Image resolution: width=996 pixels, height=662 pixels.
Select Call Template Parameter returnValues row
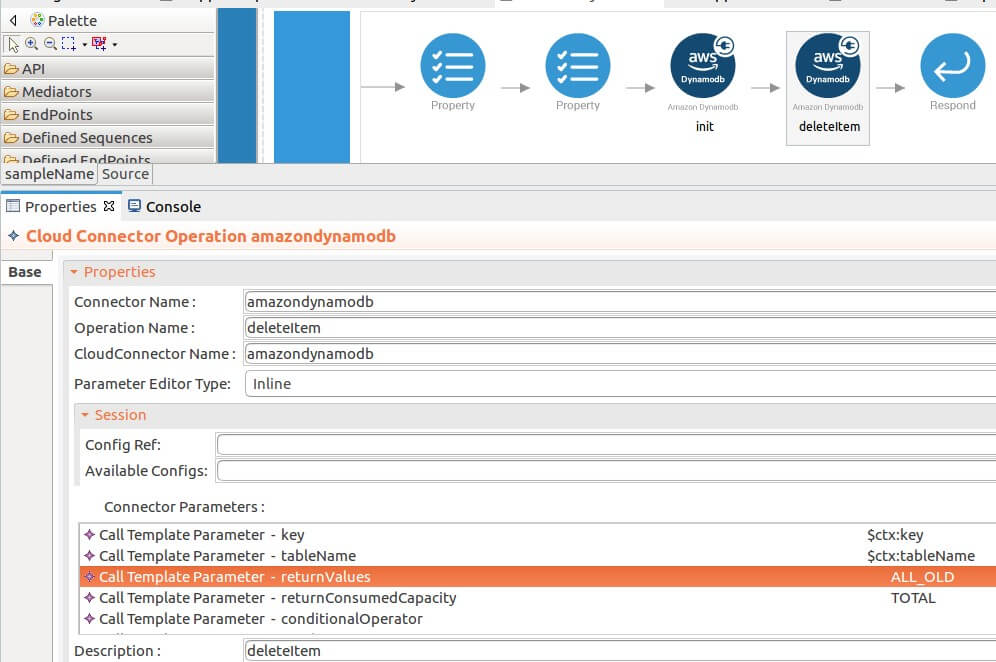(537, 577)
